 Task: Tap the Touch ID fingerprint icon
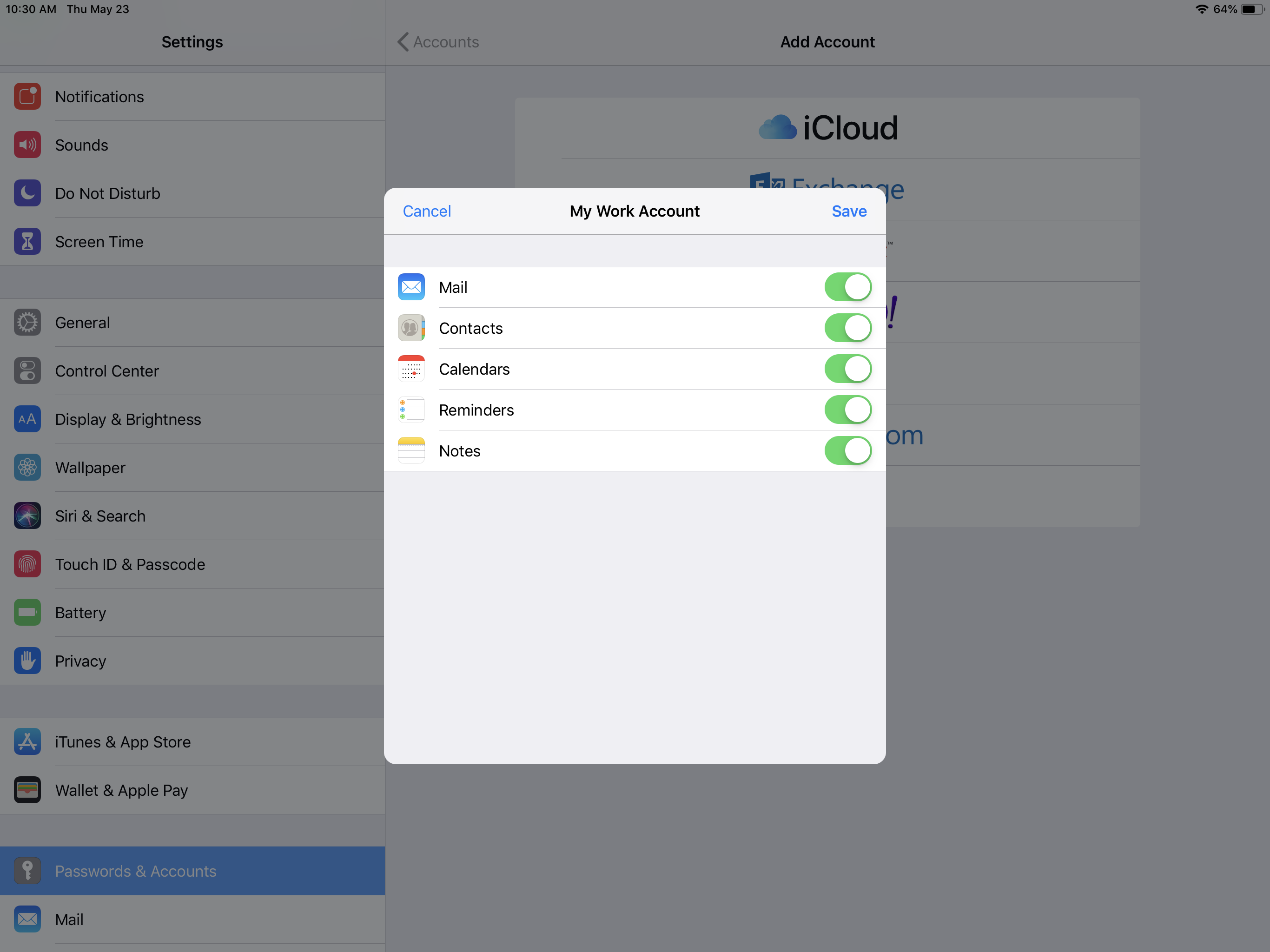[27, 564]
